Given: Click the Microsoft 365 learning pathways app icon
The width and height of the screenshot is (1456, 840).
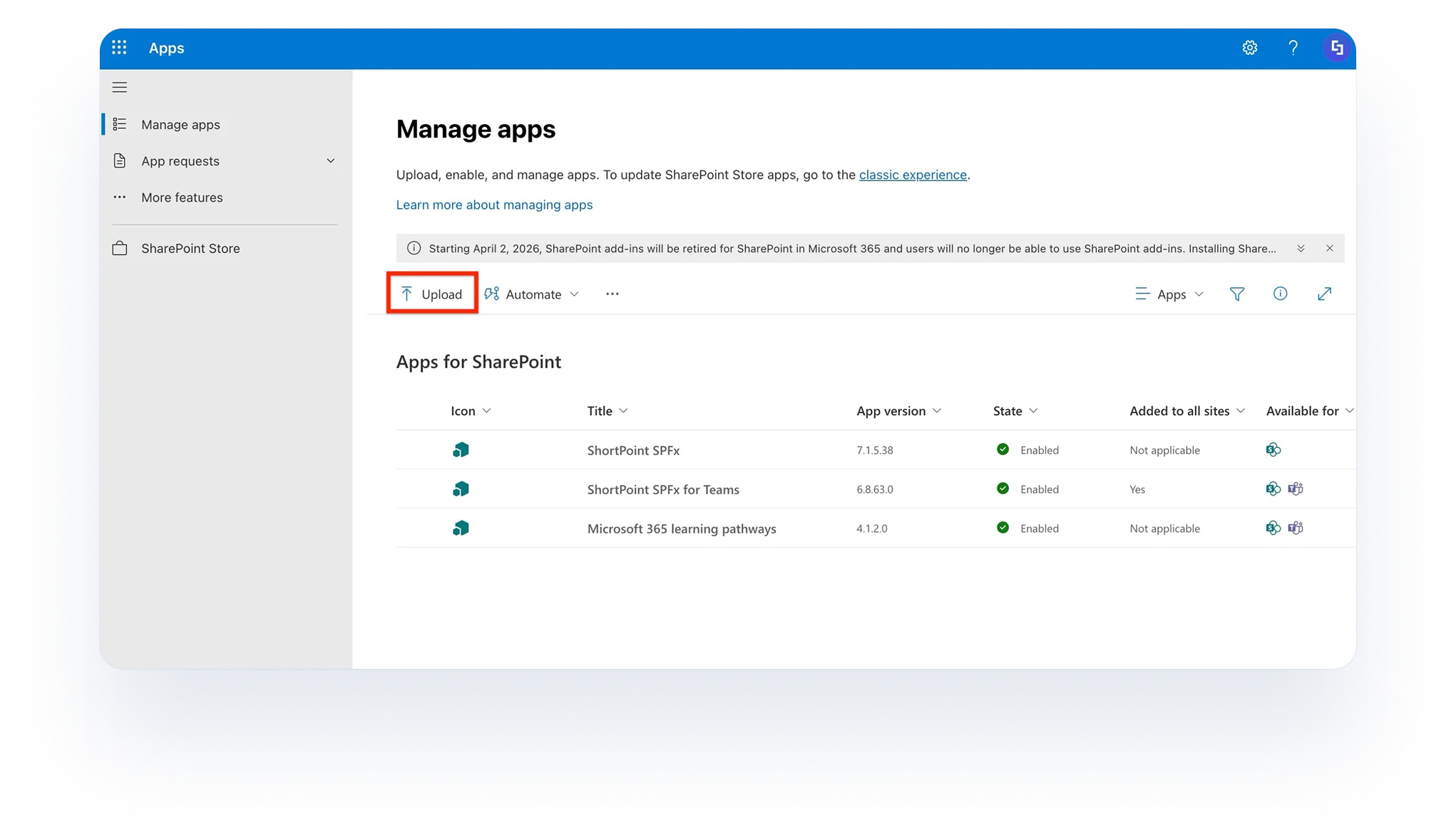Looking at the screenshot, I should pyautogui.click(x=461, y=528).
